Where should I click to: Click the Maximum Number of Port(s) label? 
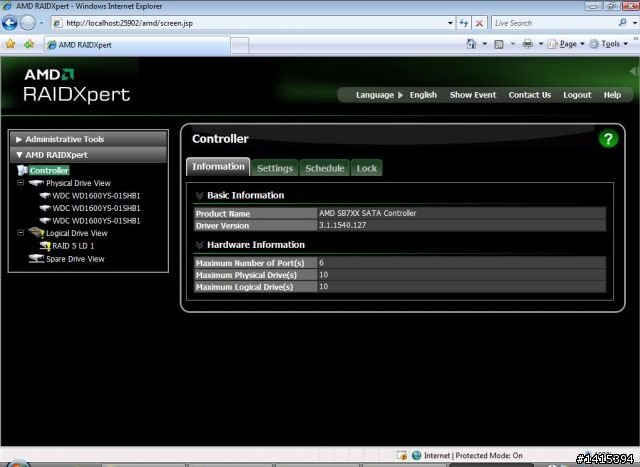tap(250, 263)
